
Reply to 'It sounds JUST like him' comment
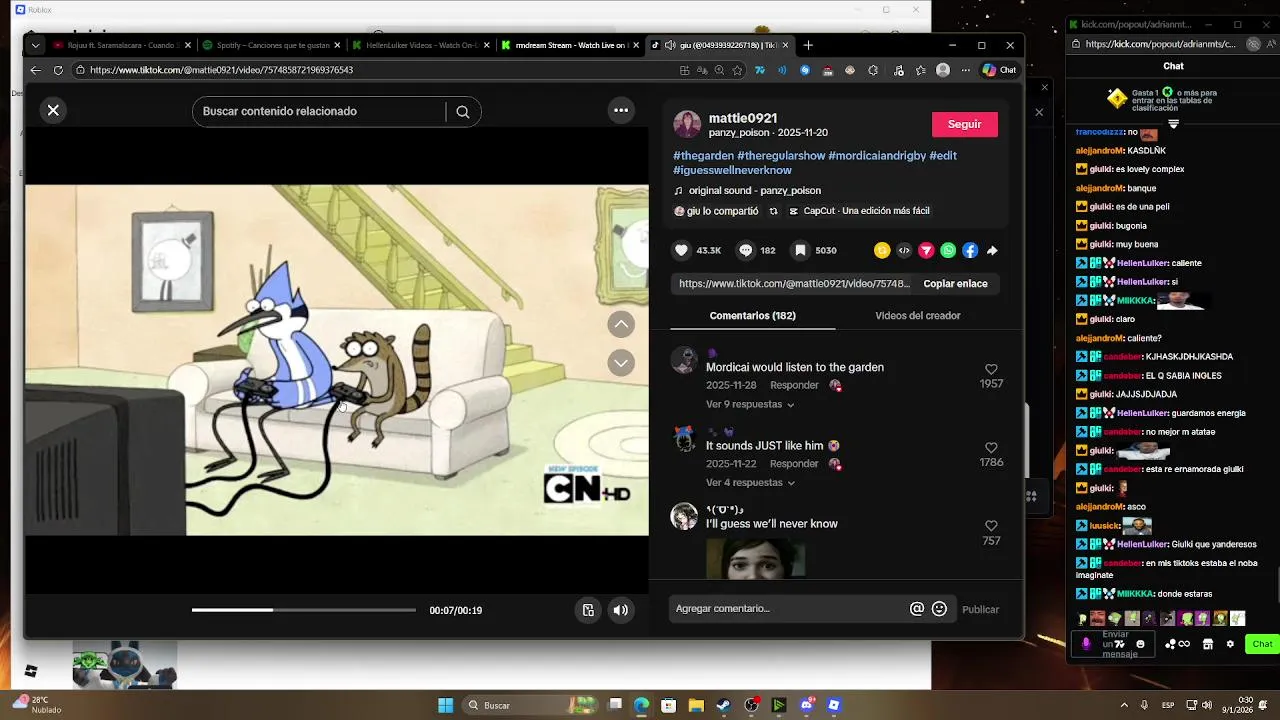[794, 464]
